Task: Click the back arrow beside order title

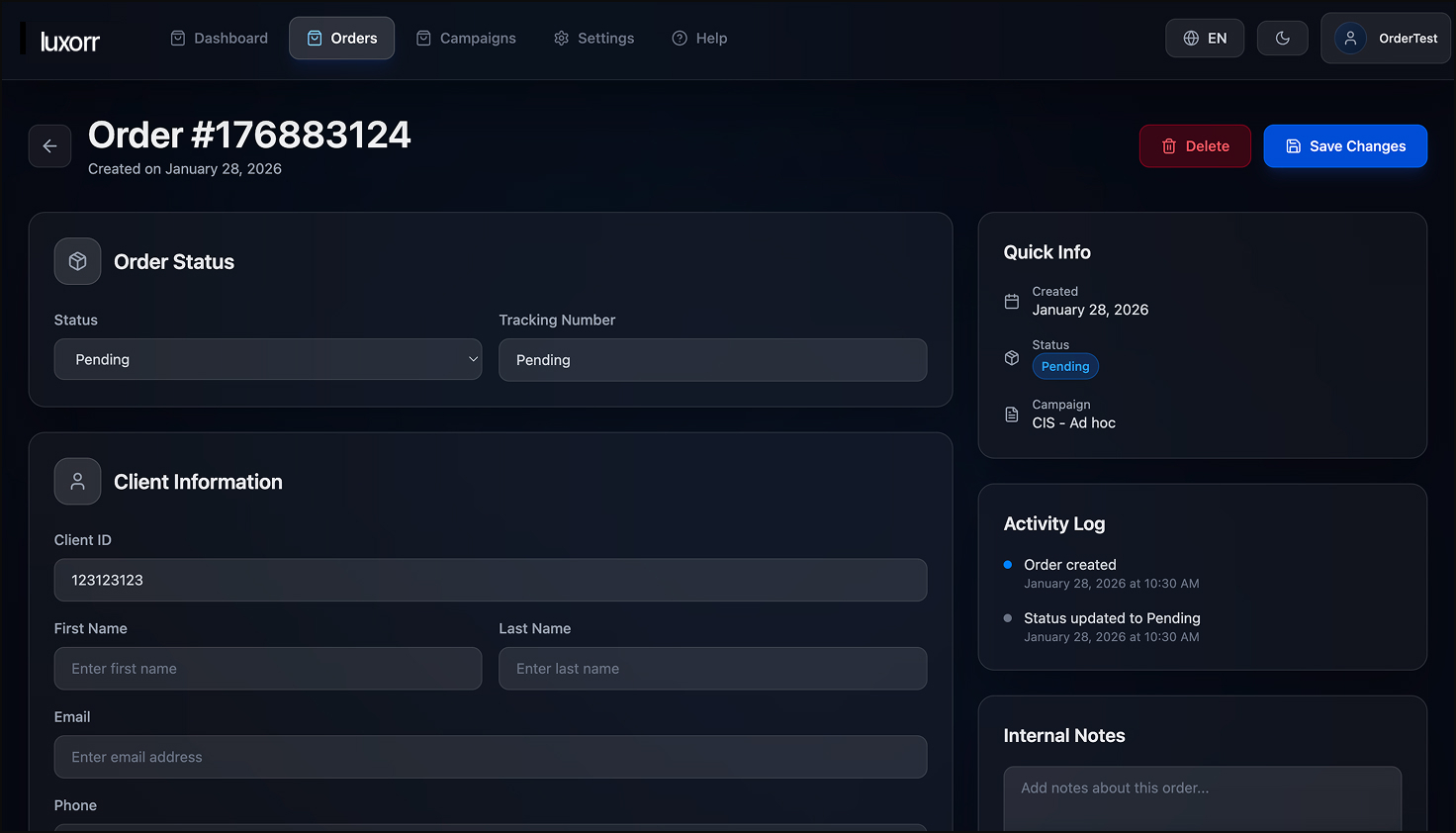Action: pos(49,146)
